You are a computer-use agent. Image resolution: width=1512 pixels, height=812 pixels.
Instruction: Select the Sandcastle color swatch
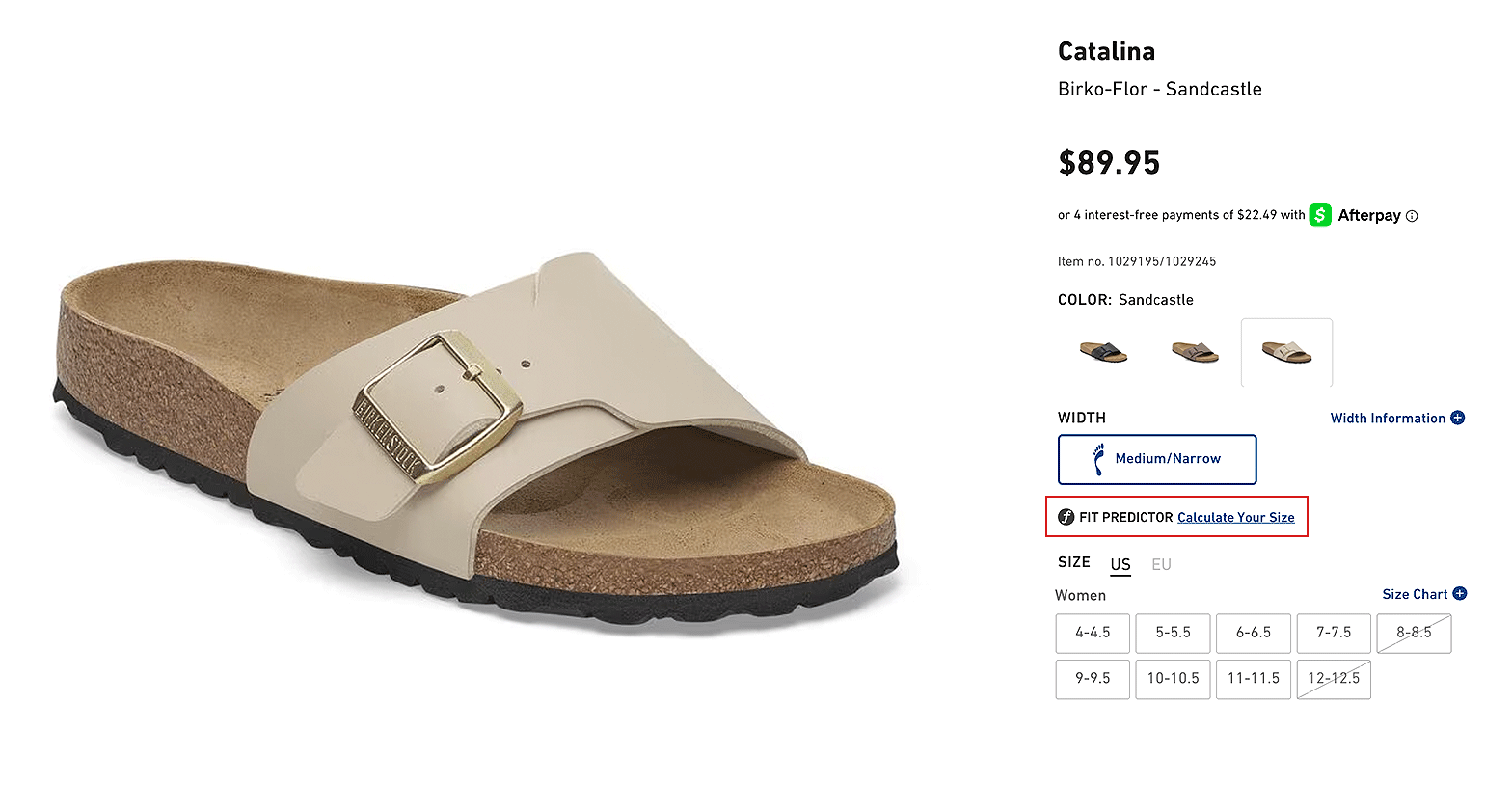1286,352
